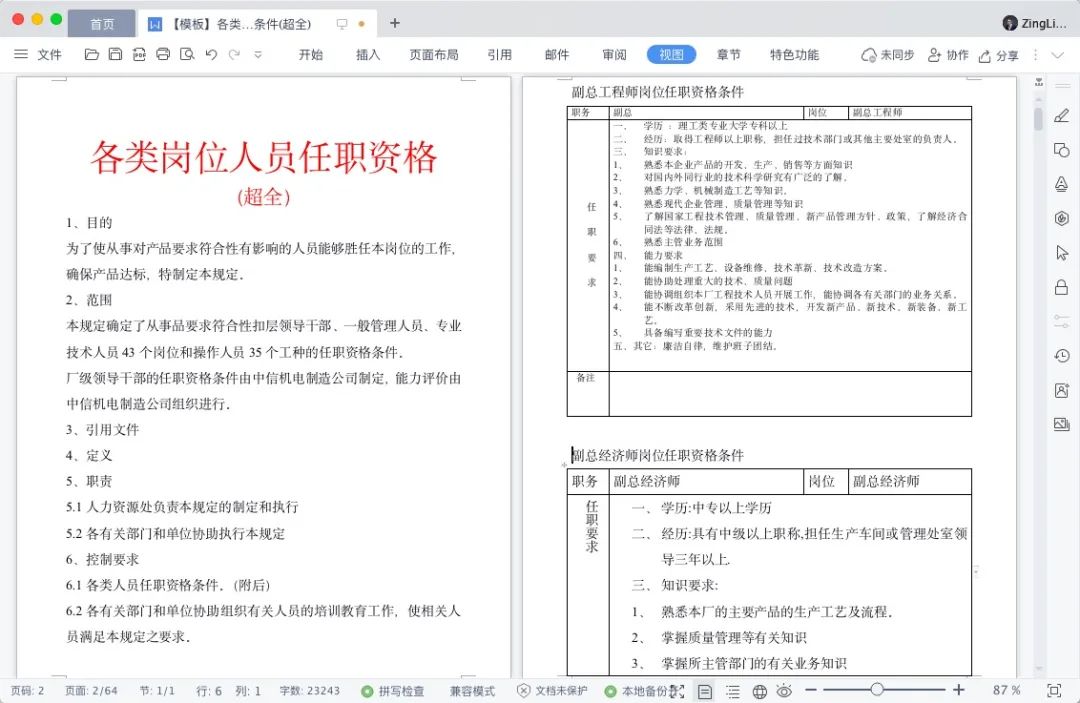Viewport: 1080px width, 703px height.
Task: Click the fullscreen expand arrows icon
Action: 677,691
